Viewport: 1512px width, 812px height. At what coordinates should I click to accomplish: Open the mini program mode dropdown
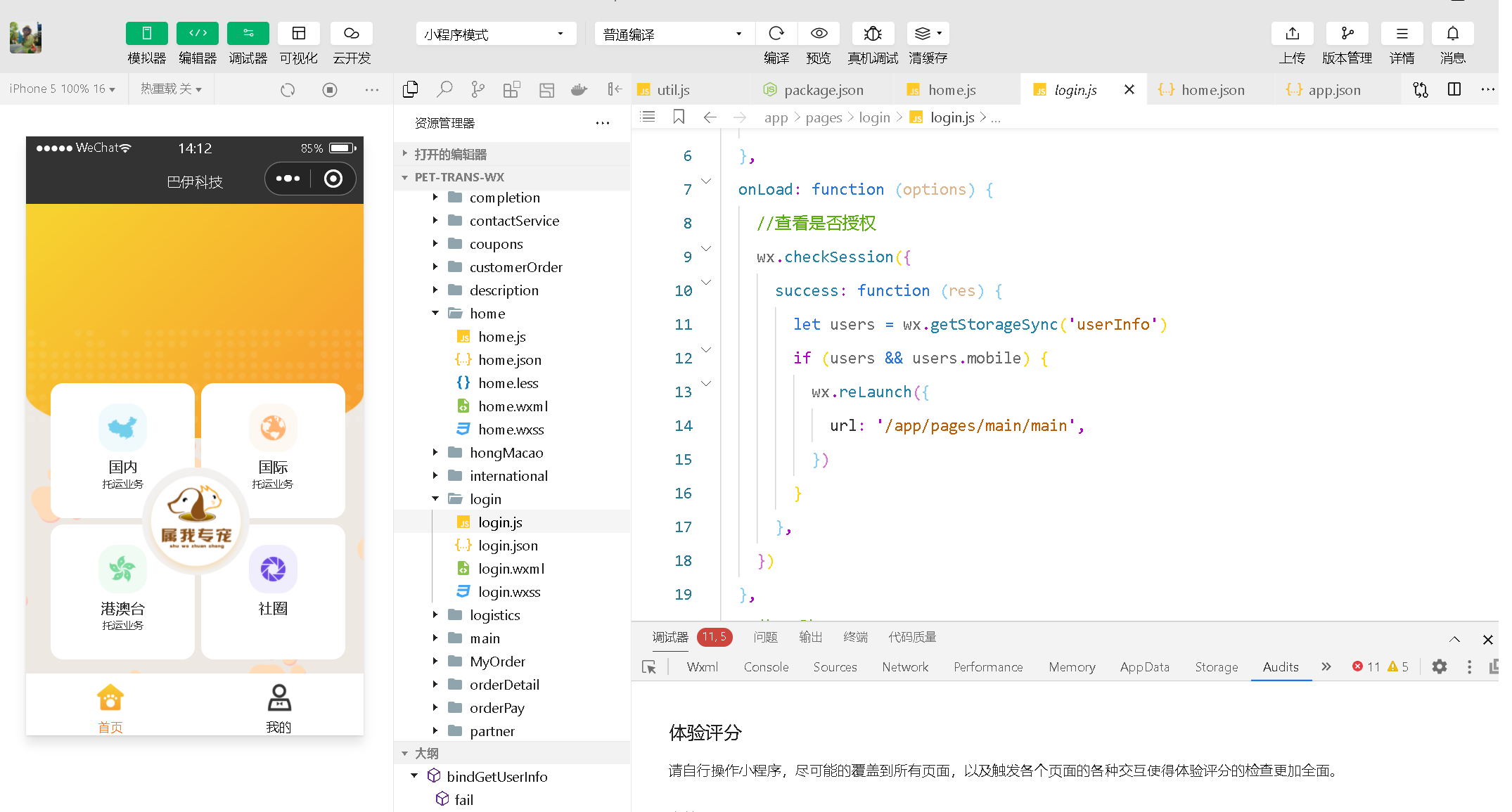(496, 34)
